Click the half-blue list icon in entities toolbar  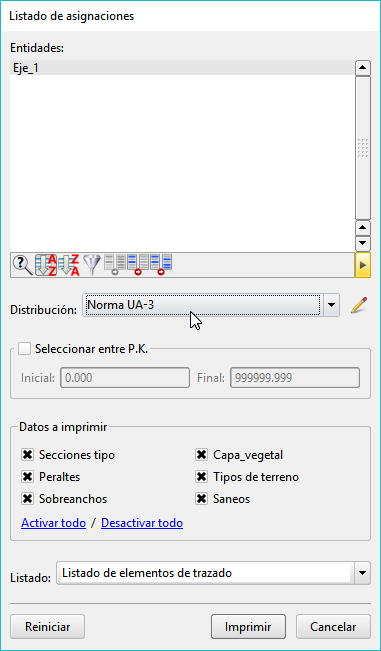pos(138,265)
